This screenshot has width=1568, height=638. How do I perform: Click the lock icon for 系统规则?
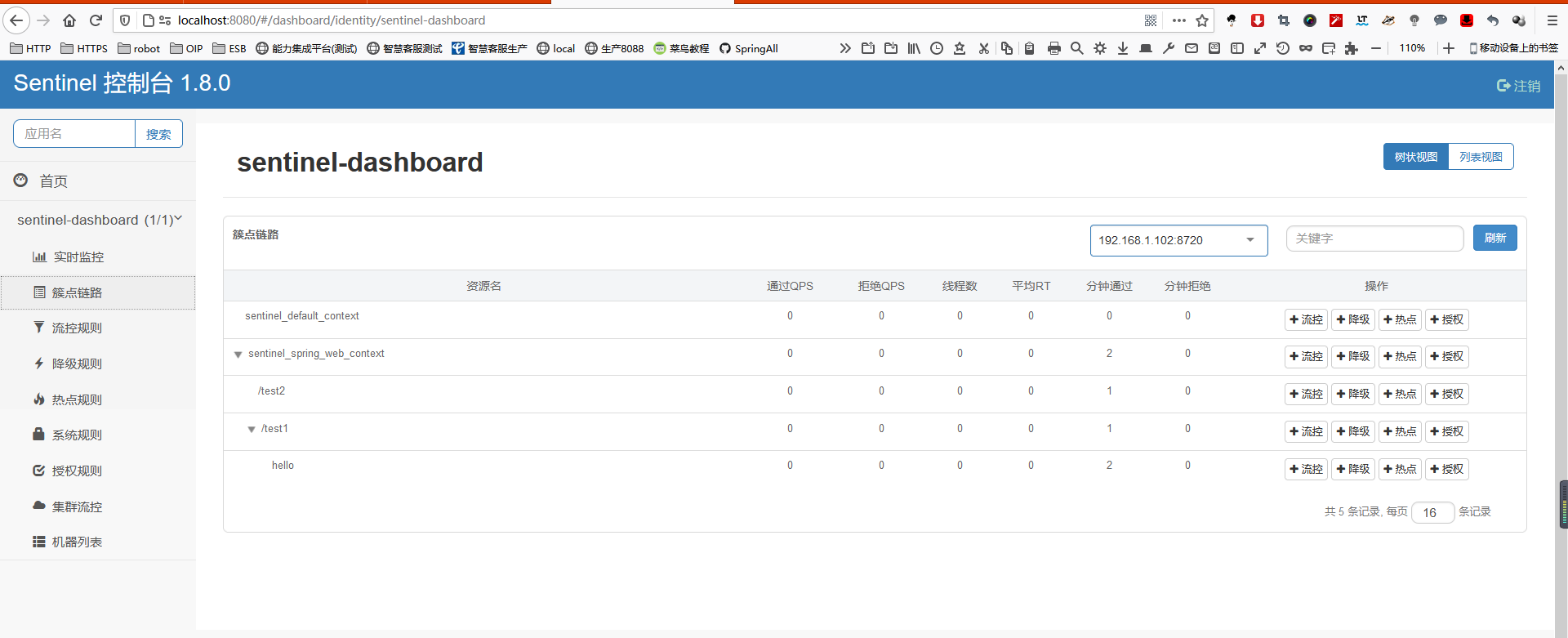[38, 435]
